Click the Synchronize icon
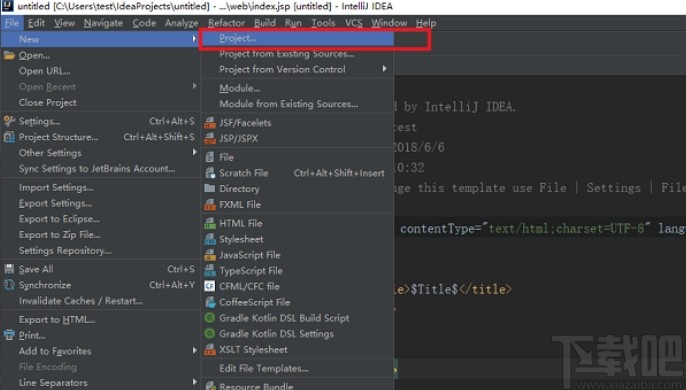 9,285
